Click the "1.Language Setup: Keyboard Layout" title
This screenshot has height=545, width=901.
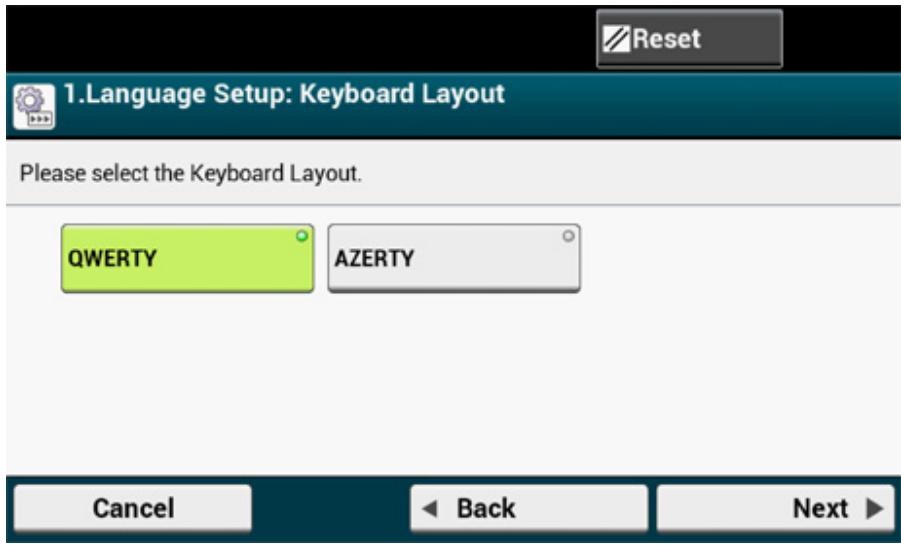click(284, 97)
